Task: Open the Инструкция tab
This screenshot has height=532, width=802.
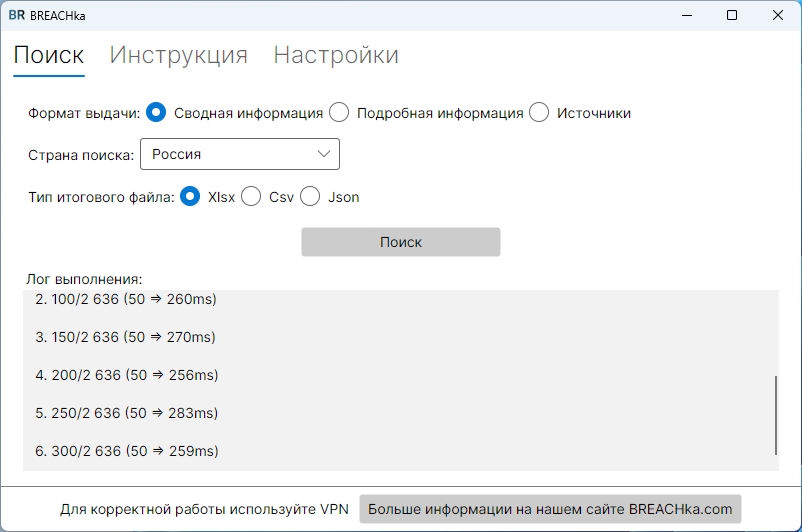Action: [179, 55]
